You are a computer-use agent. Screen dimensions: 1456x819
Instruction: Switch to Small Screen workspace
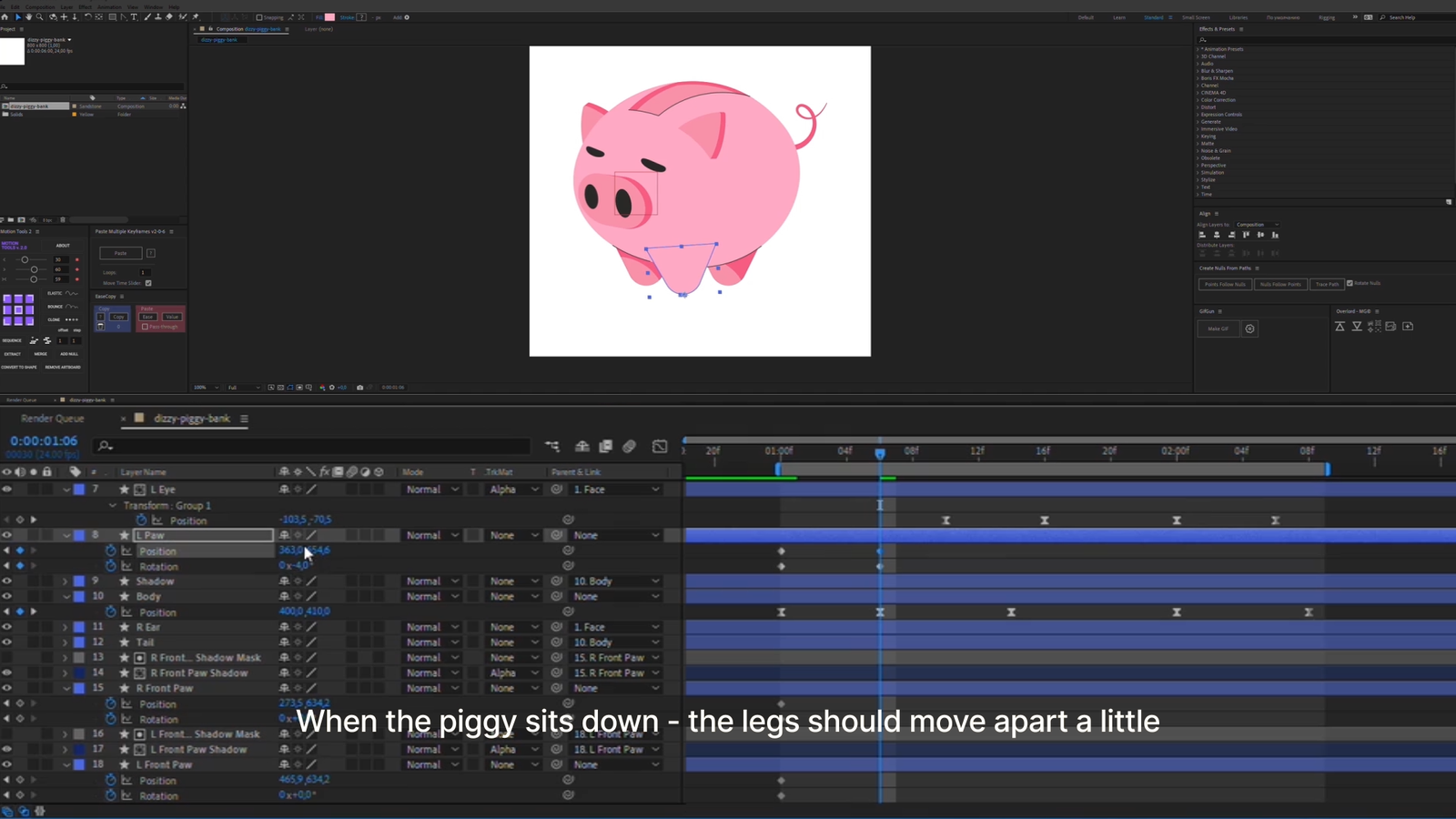(x=1196, y=17)
